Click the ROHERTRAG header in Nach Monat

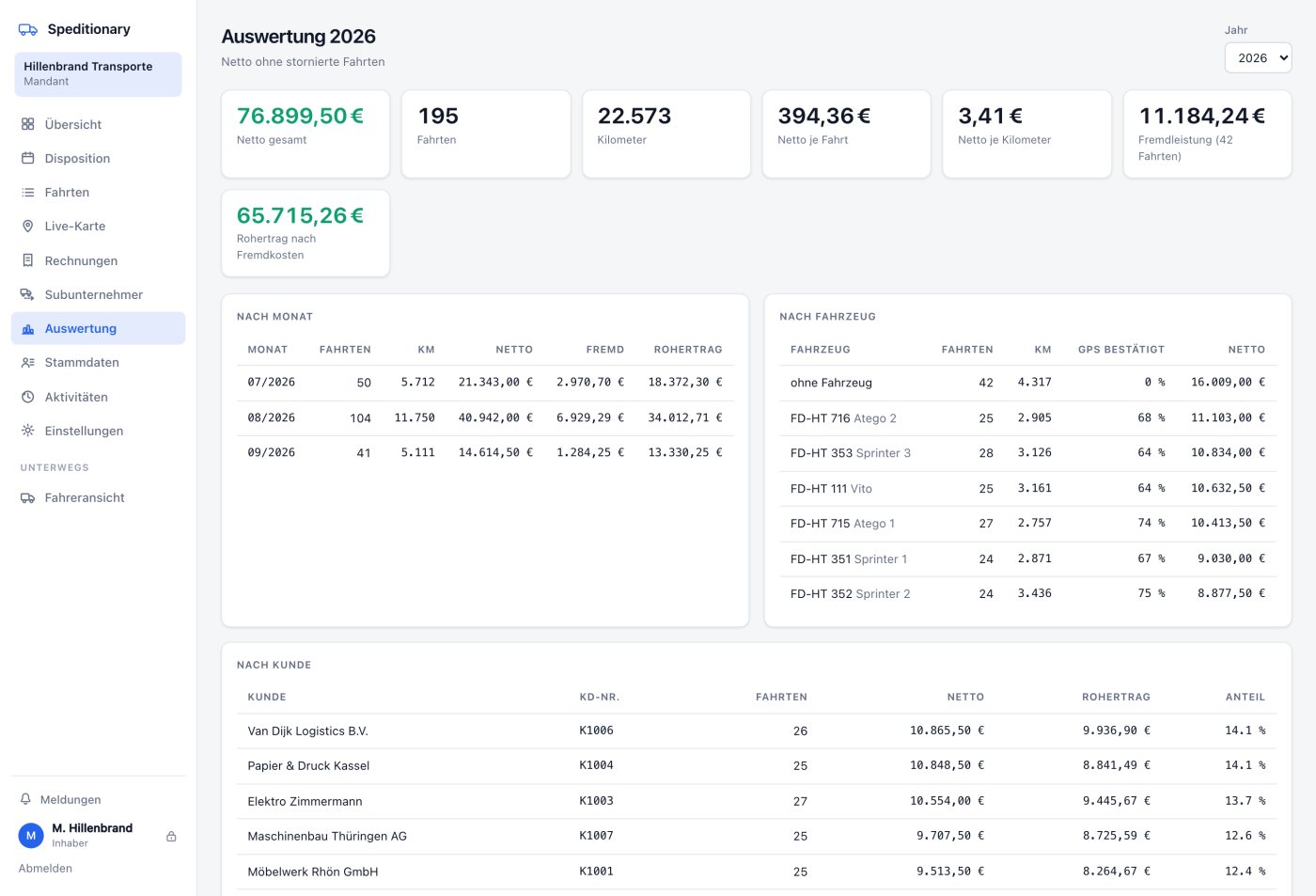coord(688,349)
